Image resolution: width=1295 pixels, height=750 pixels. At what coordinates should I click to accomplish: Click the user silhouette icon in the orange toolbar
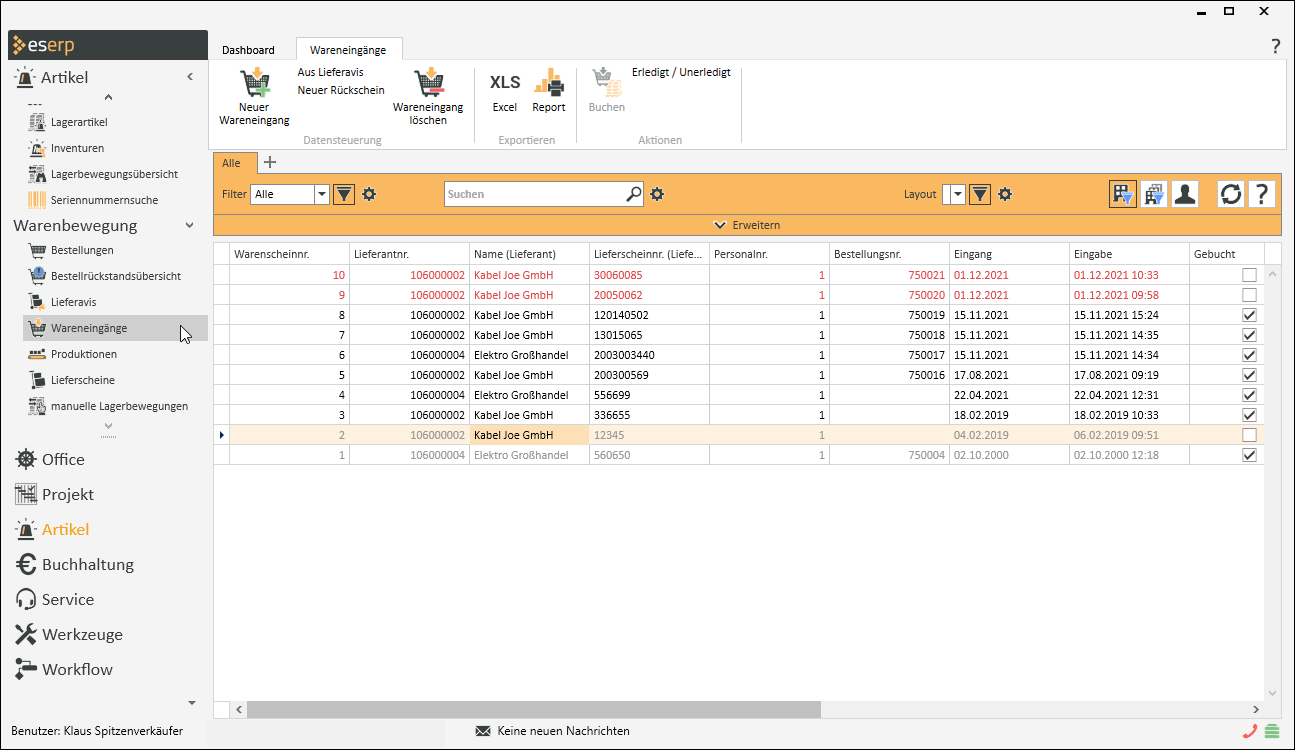1185,194
